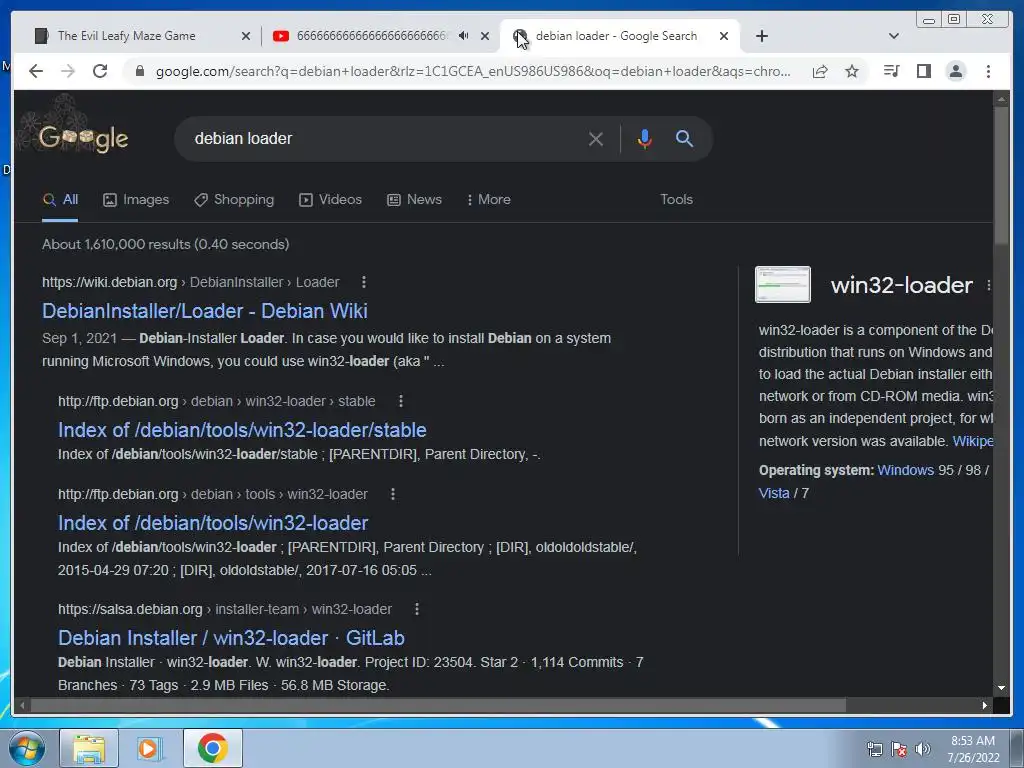1024x768 pixels.
Task: Open the Windows link under Operating system
Action: point(905,470)
